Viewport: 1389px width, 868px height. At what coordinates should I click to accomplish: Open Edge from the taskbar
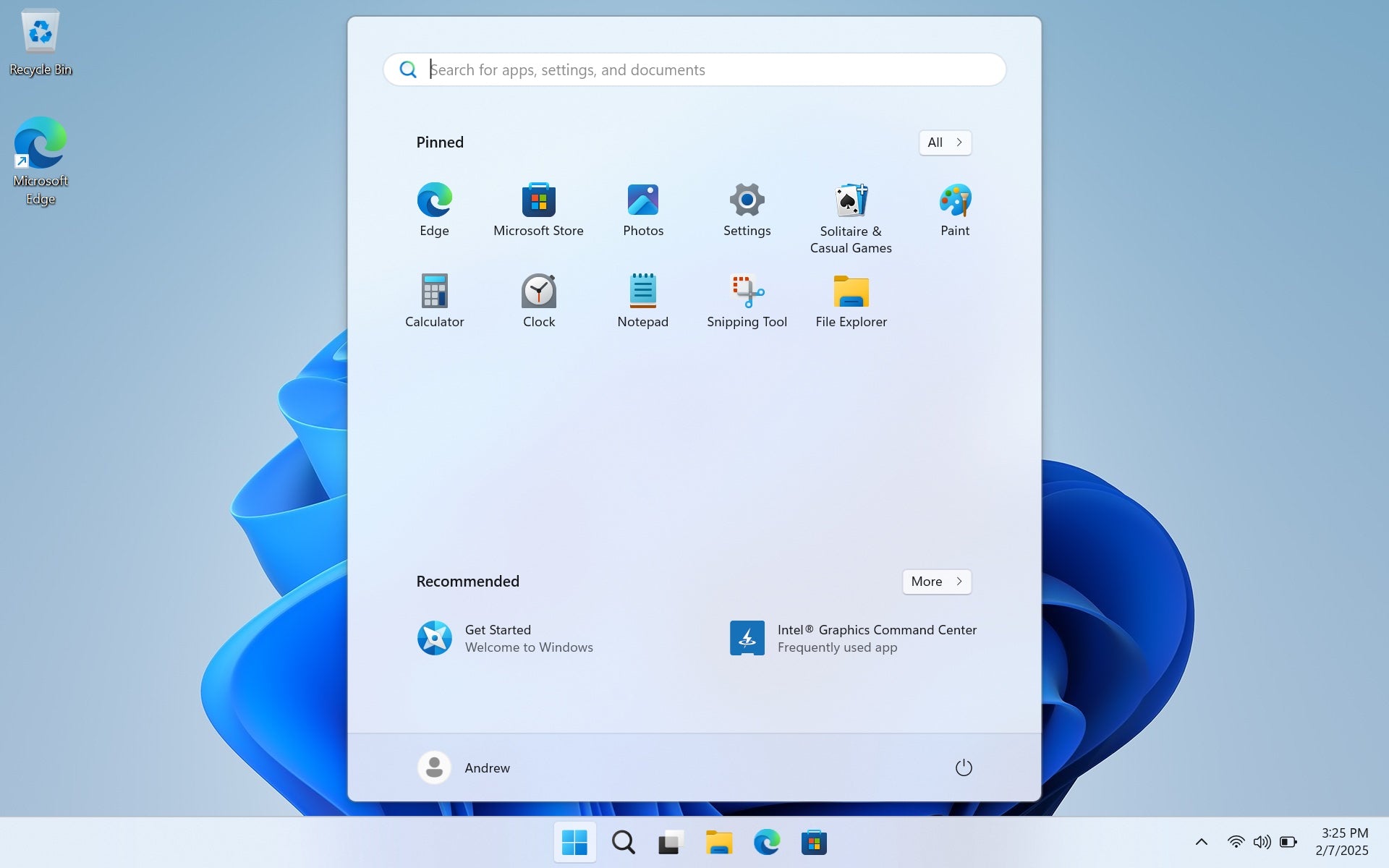(766, 842)
